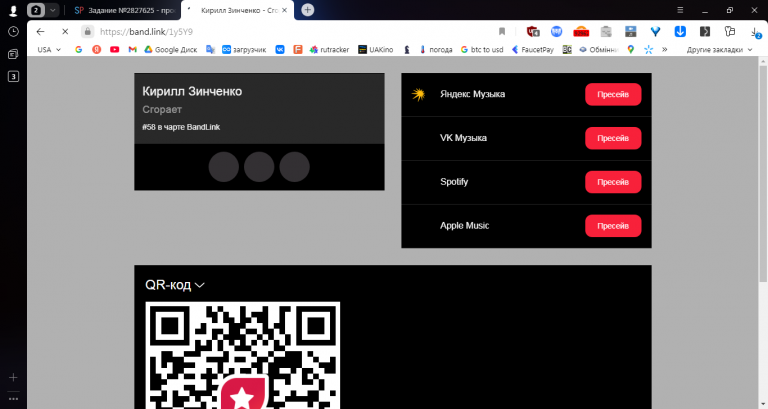768x409 pixels.
Task: Collapse the QR-код section
Action: coord(175,285)
